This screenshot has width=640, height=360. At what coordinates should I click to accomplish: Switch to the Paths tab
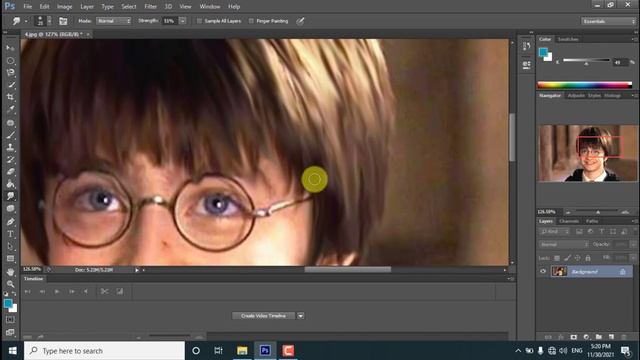[592, 221]
